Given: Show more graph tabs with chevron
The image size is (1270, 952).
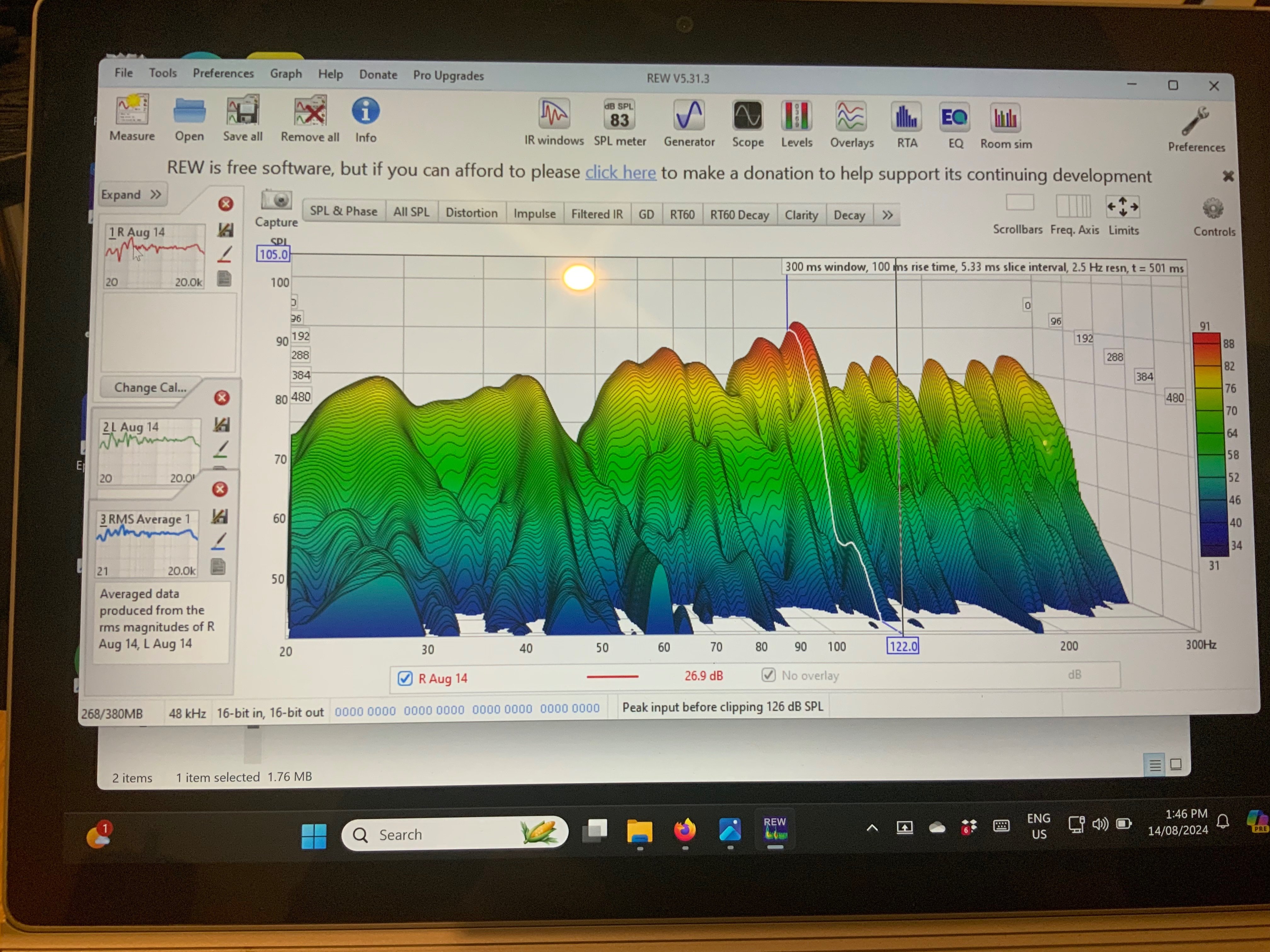Looking at the screenshot, I should point(887,215).
